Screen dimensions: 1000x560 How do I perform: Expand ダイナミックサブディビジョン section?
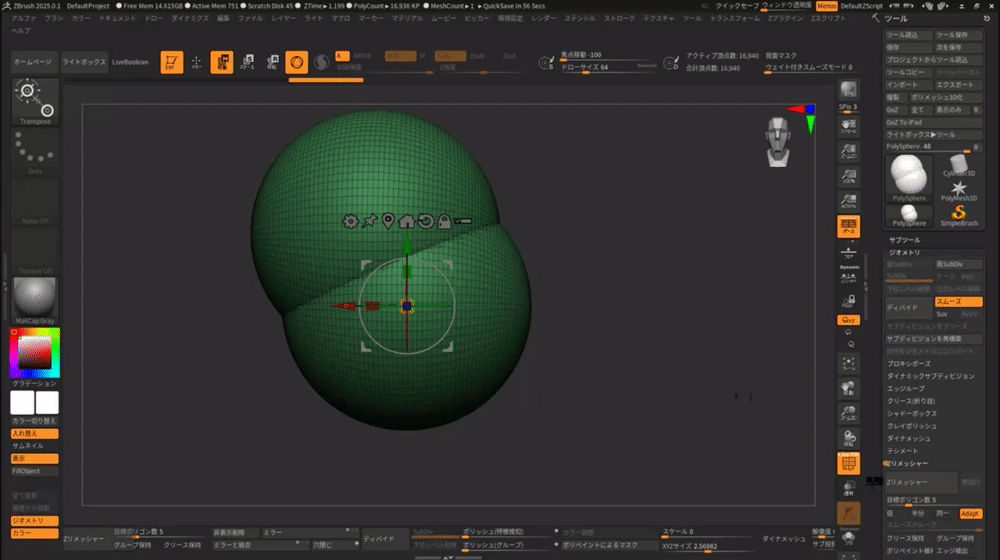(930, 376)
